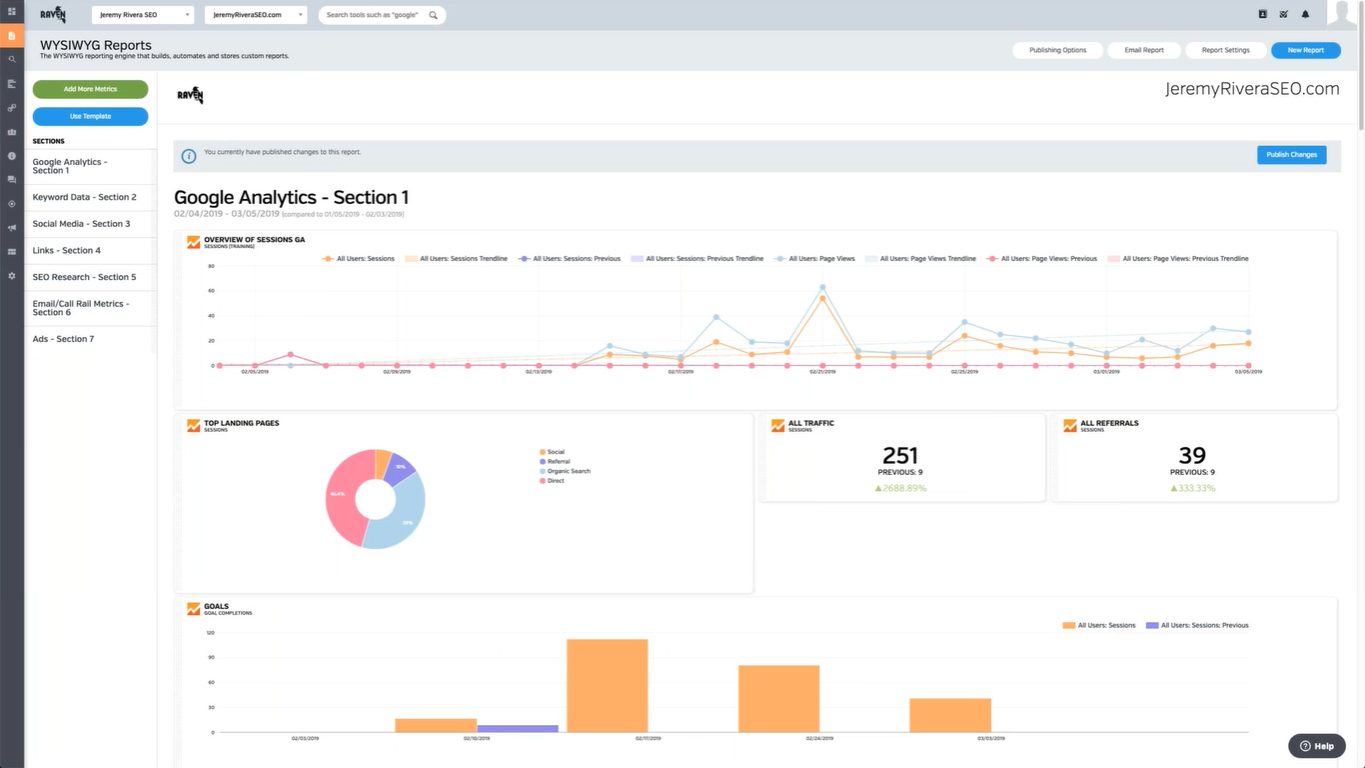
Task: Select Ads - Section 7
Action: (x=90, y=339)
